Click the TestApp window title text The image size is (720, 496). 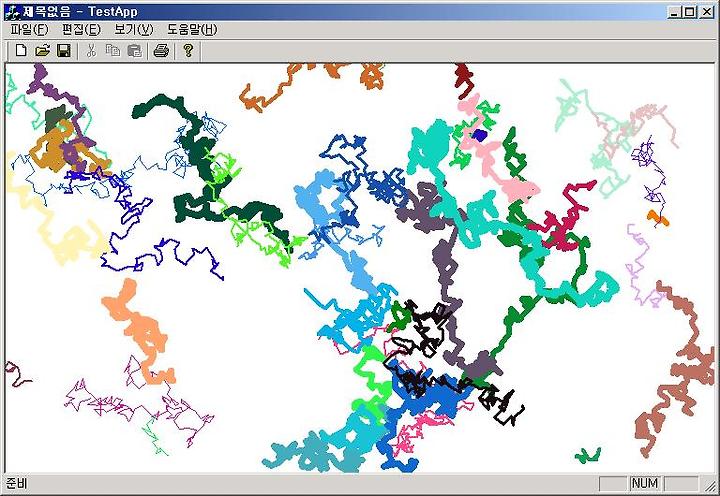81,12
